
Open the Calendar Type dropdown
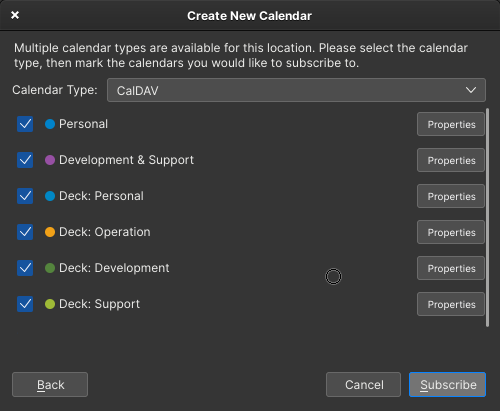coord(296,90)
